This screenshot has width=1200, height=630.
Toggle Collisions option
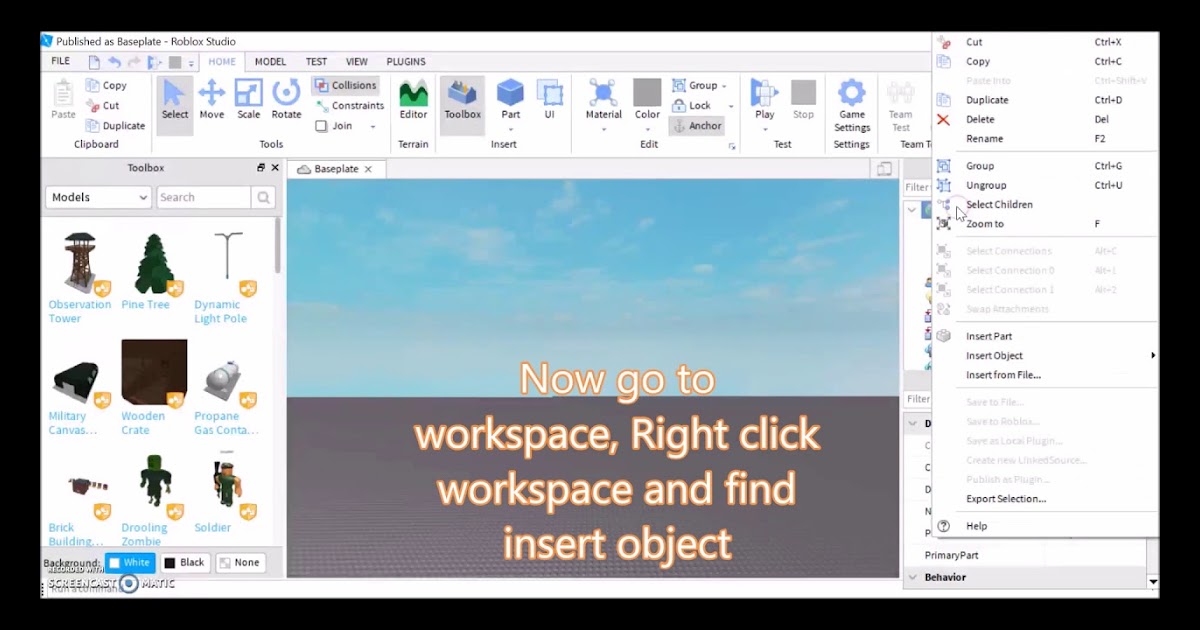[x=345, y=86]
